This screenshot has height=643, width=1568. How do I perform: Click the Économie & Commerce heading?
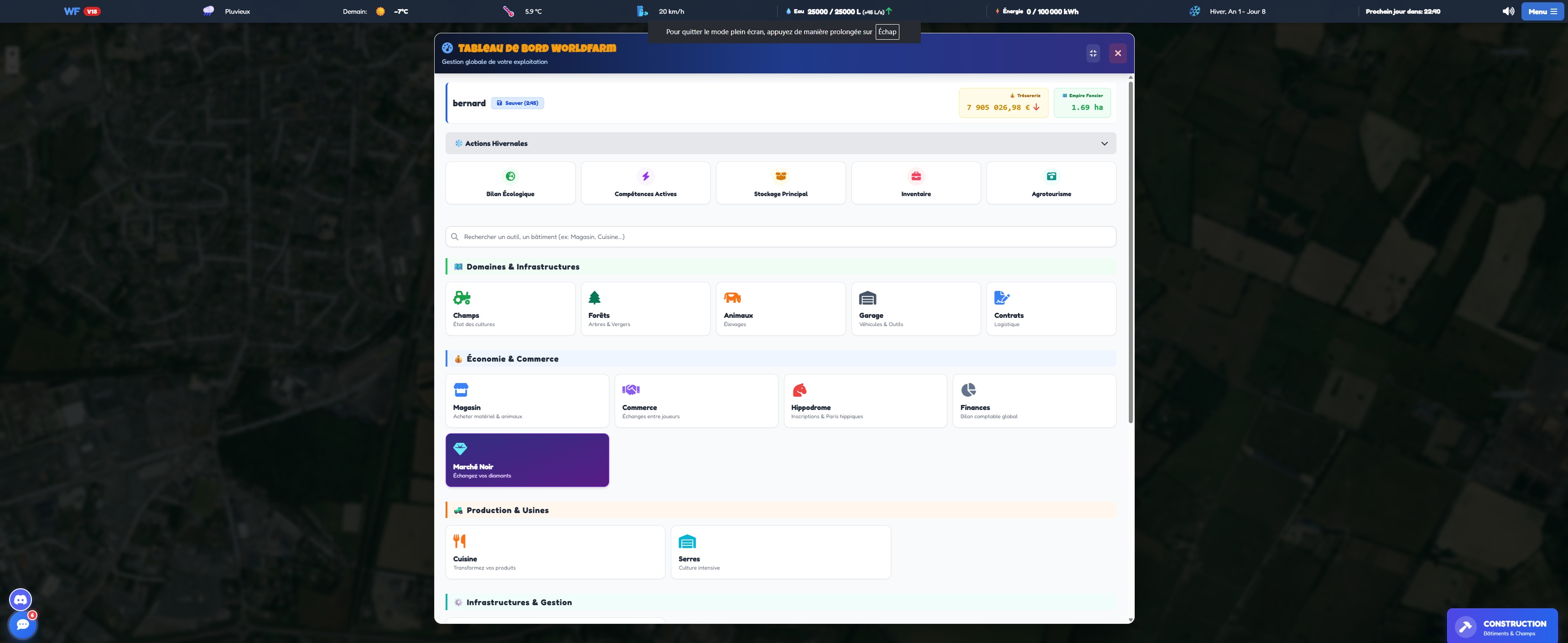[x=512, y=358]
